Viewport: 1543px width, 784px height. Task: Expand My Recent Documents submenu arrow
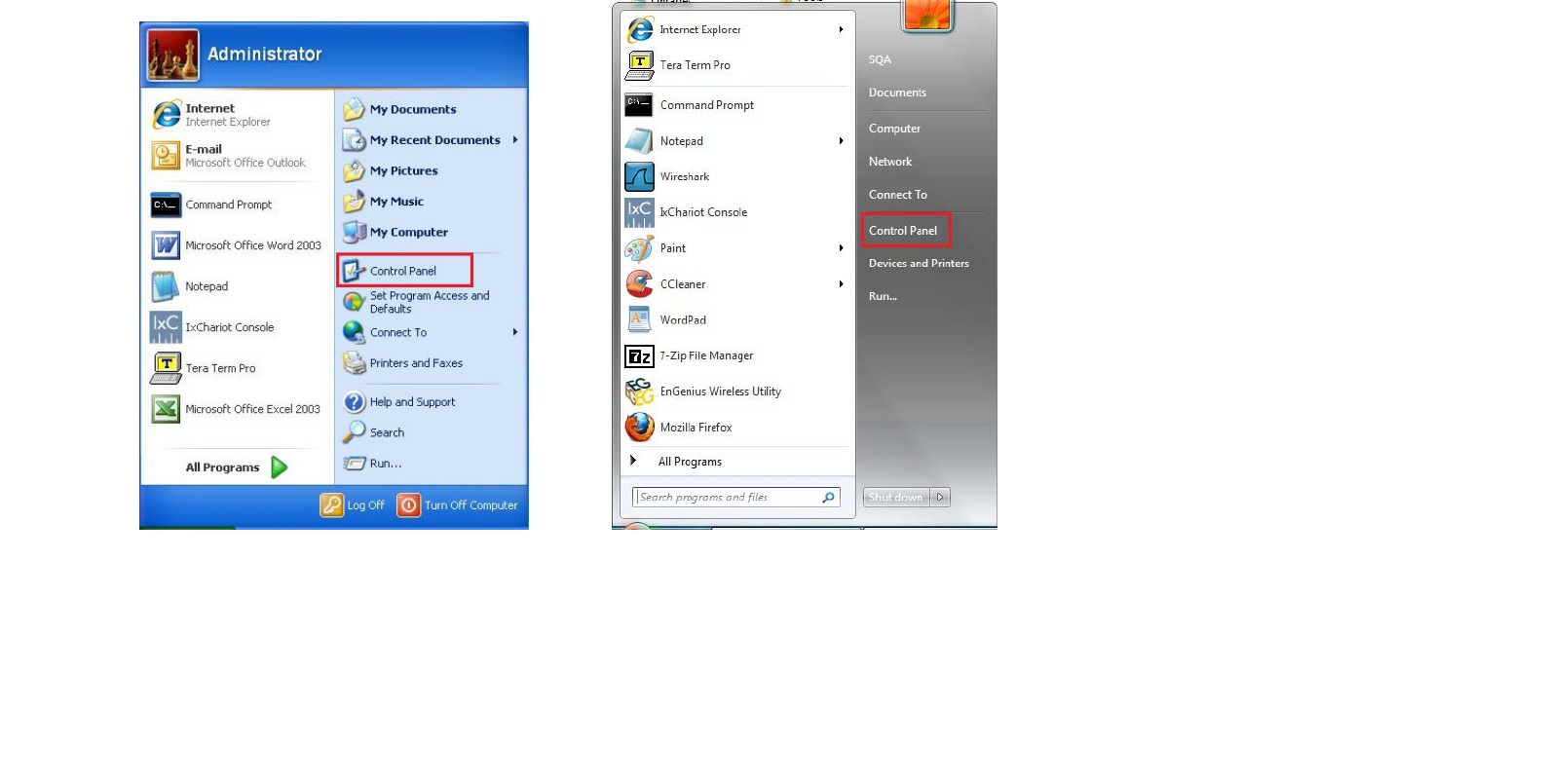(515, 140)
